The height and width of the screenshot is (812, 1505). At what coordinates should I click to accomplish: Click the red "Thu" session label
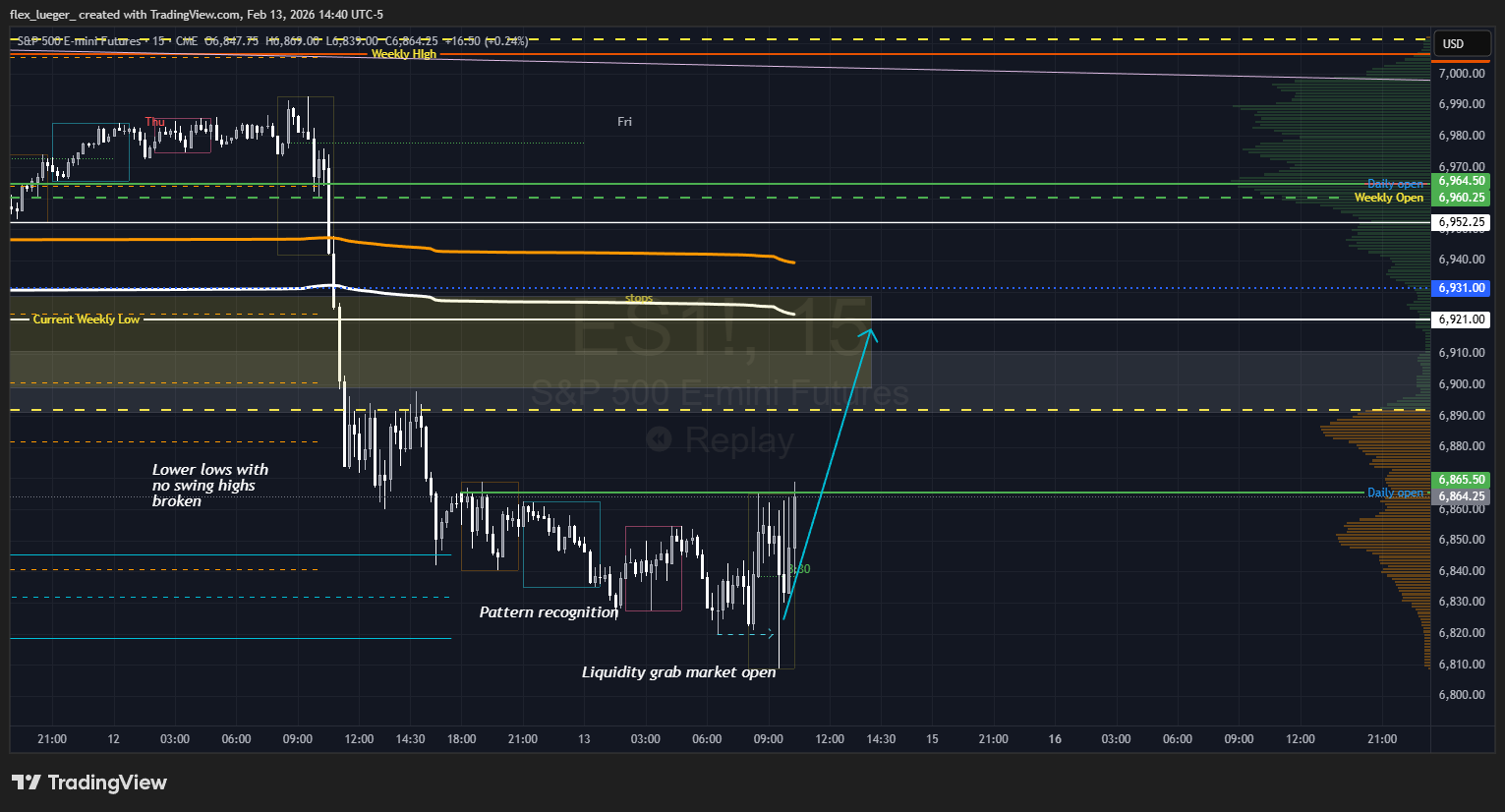pos(154,122)
